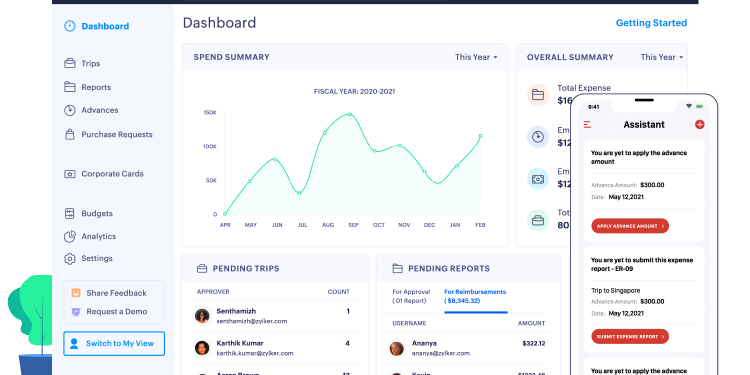Click senthamizh@zylker.com email

pyautogui.click(x=252, y=321)
